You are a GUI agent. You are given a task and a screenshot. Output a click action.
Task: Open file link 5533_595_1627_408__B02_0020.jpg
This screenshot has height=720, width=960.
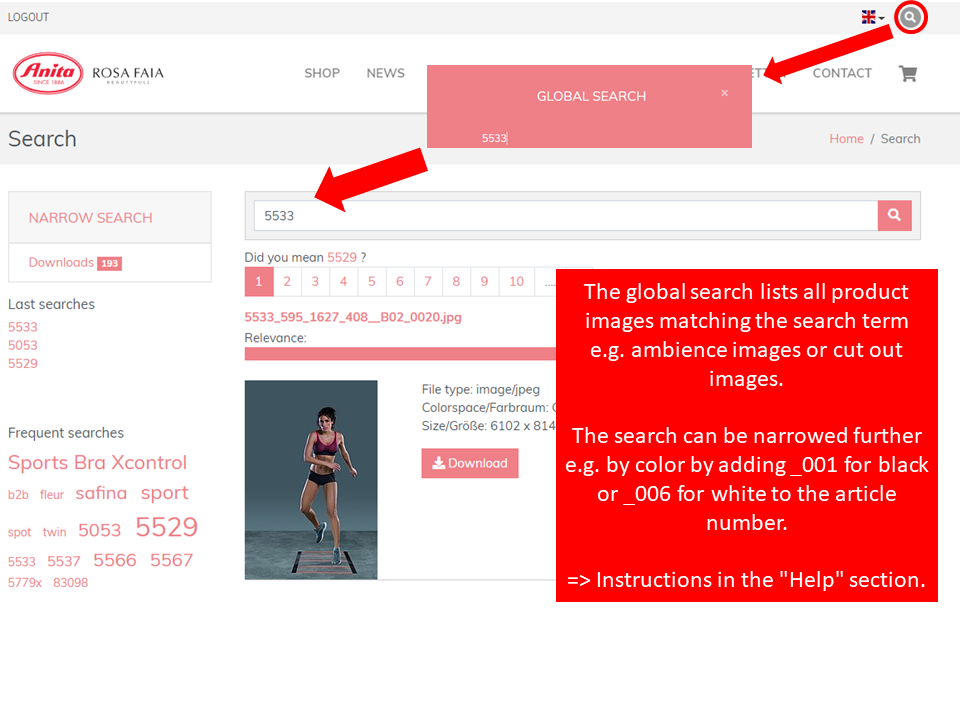tap(353, 317)
